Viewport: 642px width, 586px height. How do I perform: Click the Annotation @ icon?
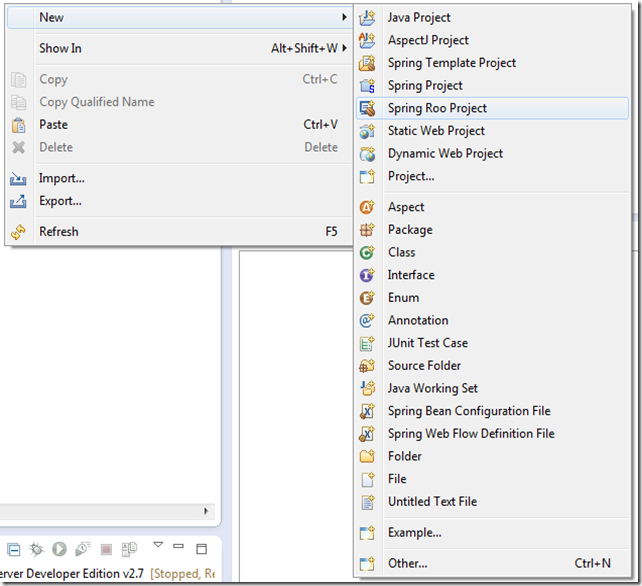367,320
